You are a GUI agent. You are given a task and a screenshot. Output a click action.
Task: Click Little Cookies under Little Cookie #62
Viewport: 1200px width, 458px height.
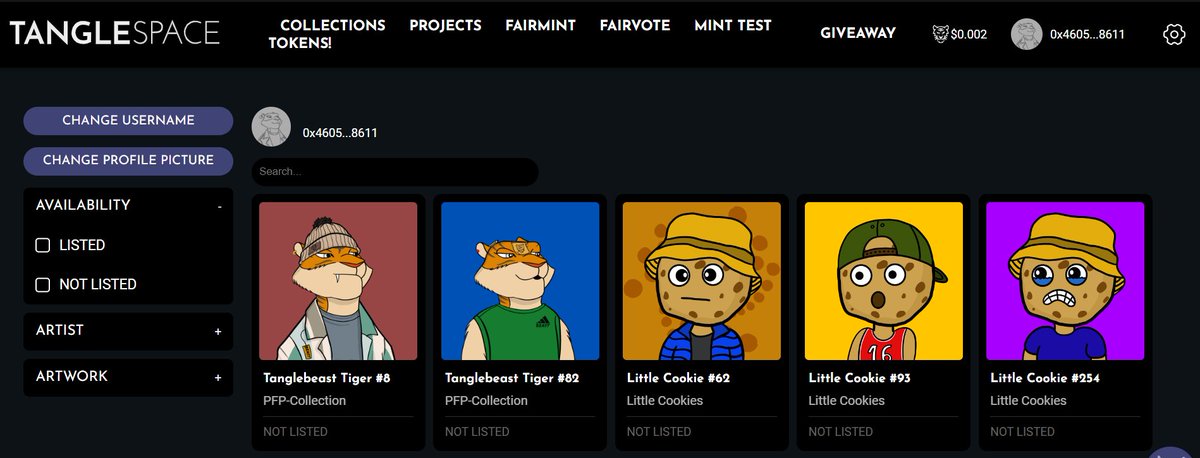[x=665, y=401]
